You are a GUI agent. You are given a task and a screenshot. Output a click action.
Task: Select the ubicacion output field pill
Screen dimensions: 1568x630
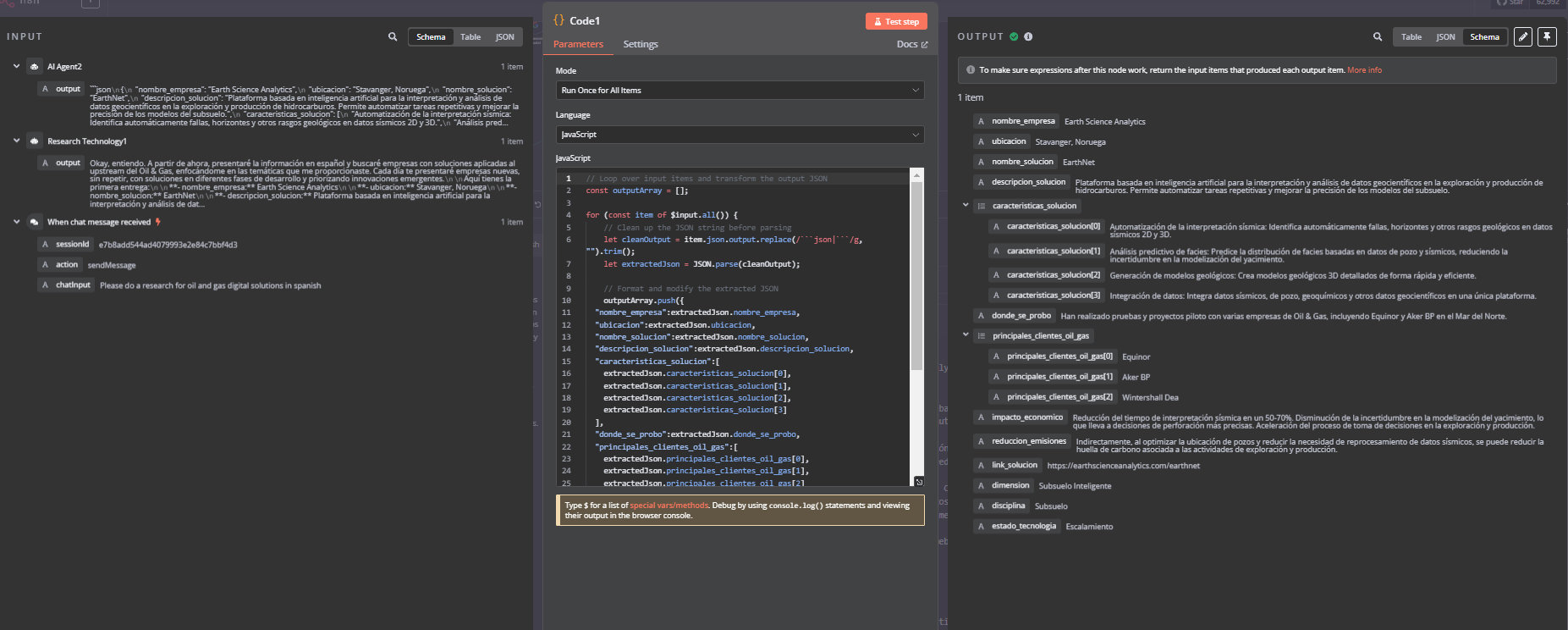(x=1001, y=141)
